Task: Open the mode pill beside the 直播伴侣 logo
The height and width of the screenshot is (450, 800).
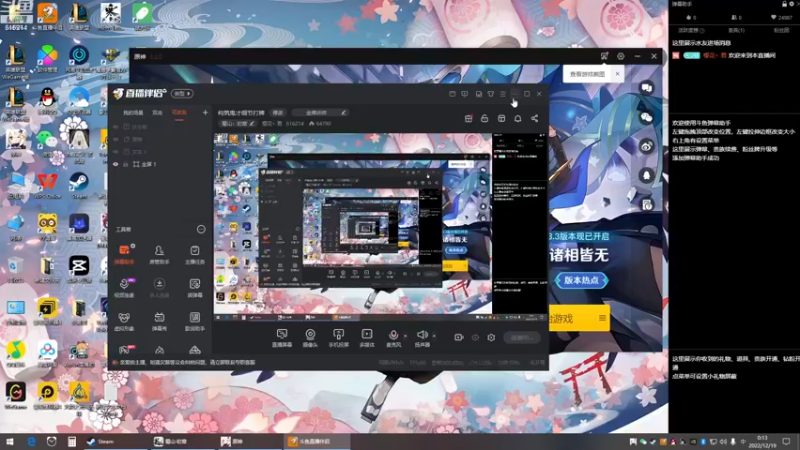Action: [x=182, y=94]
